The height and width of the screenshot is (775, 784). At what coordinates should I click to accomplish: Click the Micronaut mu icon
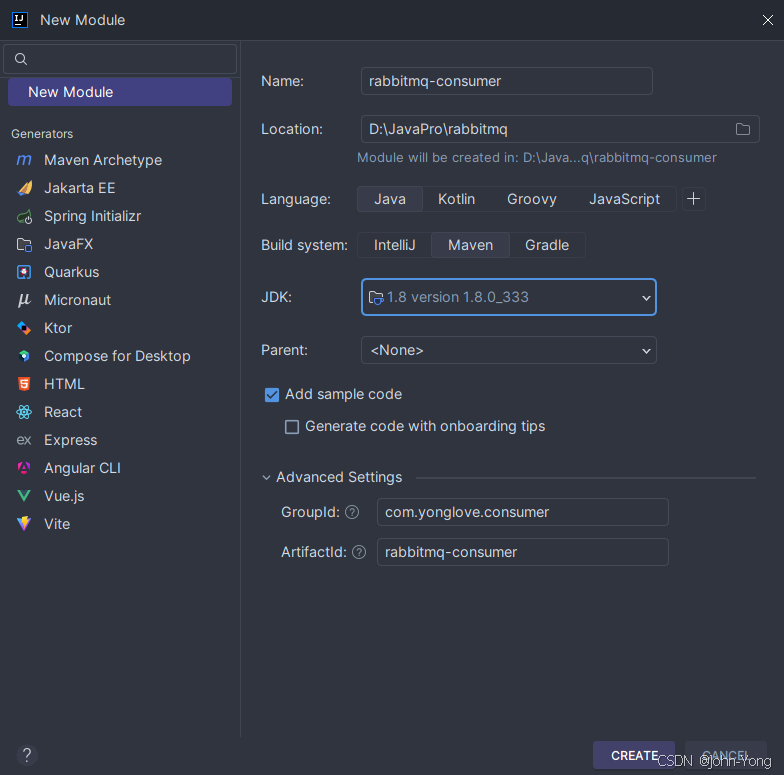(24, 300)
